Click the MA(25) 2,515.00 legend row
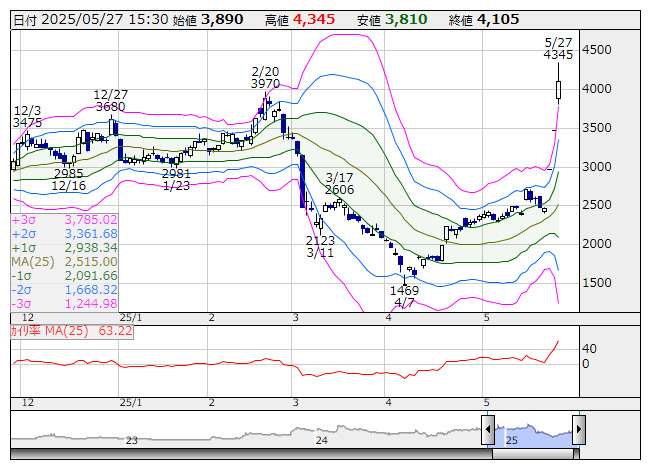This screenshot has height=470, width=653. coord(64,262)
